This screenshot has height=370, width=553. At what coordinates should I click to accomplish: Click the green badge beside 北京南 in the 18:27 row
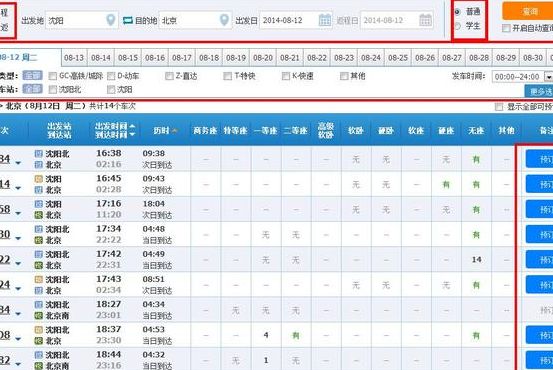click(x=38, y=316)
